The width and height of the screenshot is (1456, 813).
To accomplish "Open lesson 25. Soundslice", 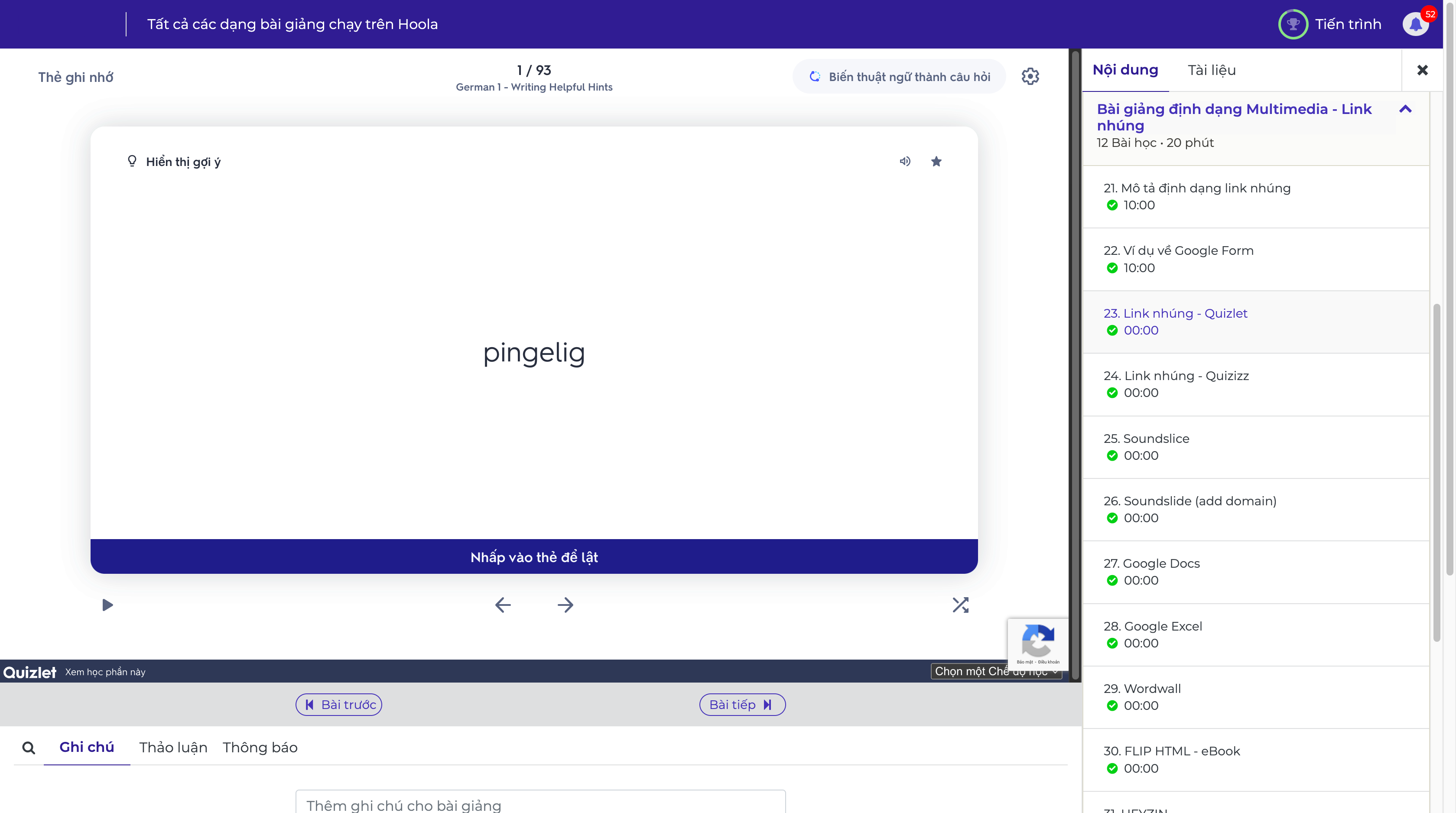I will click(1146, 439).
